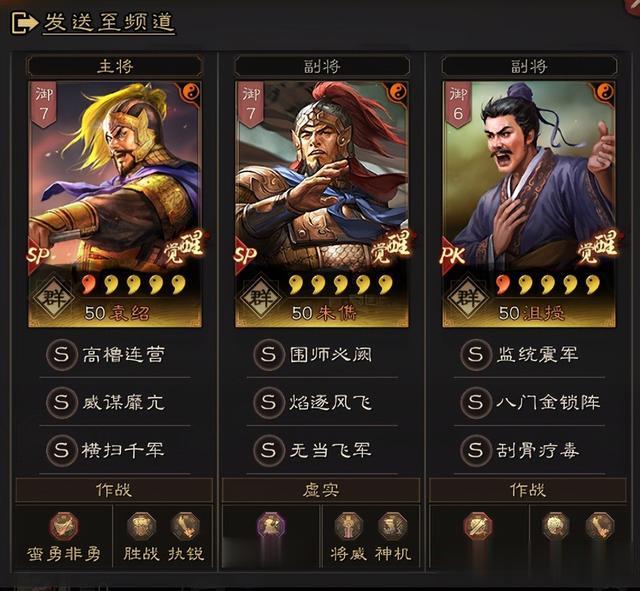Viewport: 640px width, 591px height.
Task: Open the 刮骨疗毒 skill entry
Action: click(529, 451)
